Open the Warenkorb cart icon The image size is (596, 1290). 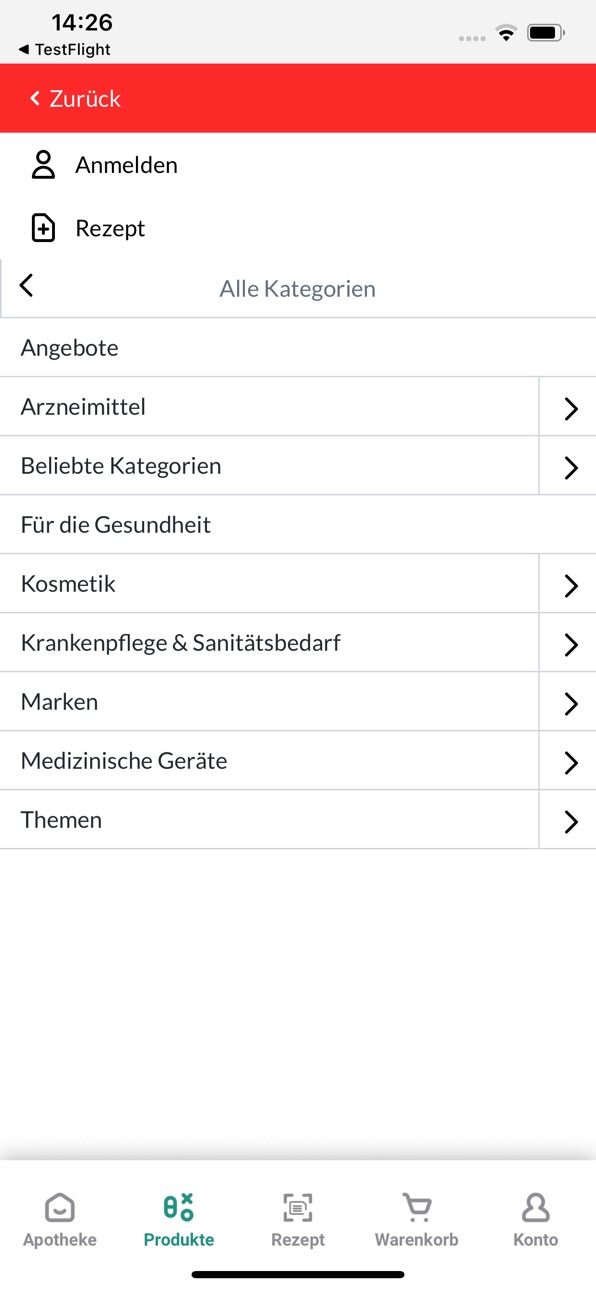click(x=417, y=1207)
